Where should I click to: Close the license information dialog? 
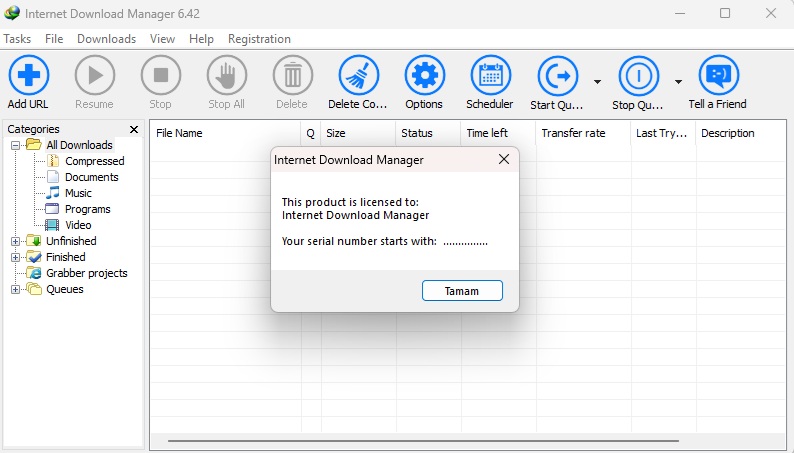click(x=504, y=159)
